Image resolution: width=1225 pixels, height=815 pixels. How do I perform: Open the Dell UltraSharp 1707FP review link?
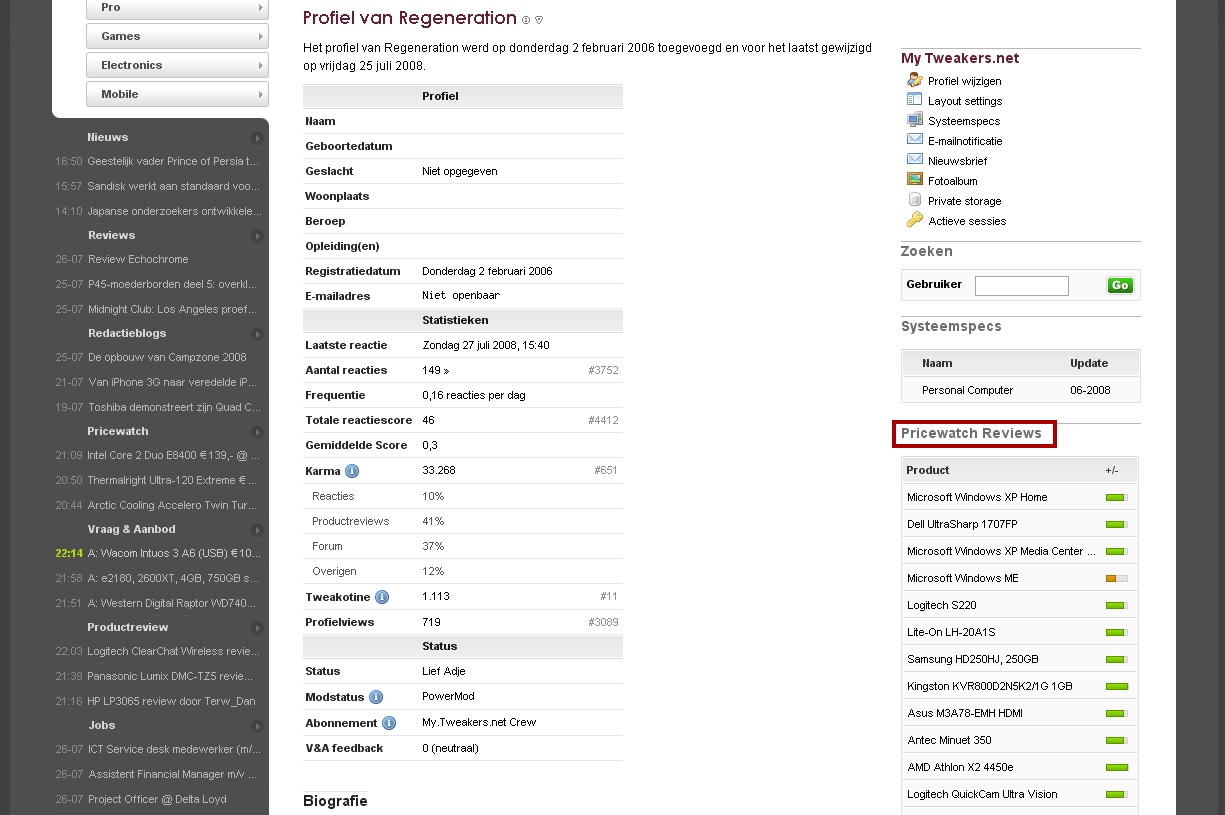(962, 524)
